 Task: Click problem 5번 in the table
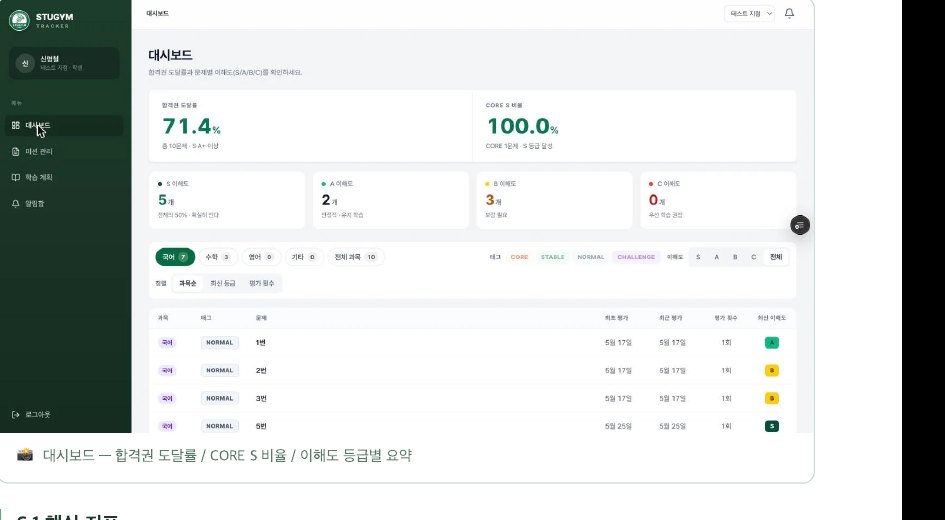tap(260, 426)
